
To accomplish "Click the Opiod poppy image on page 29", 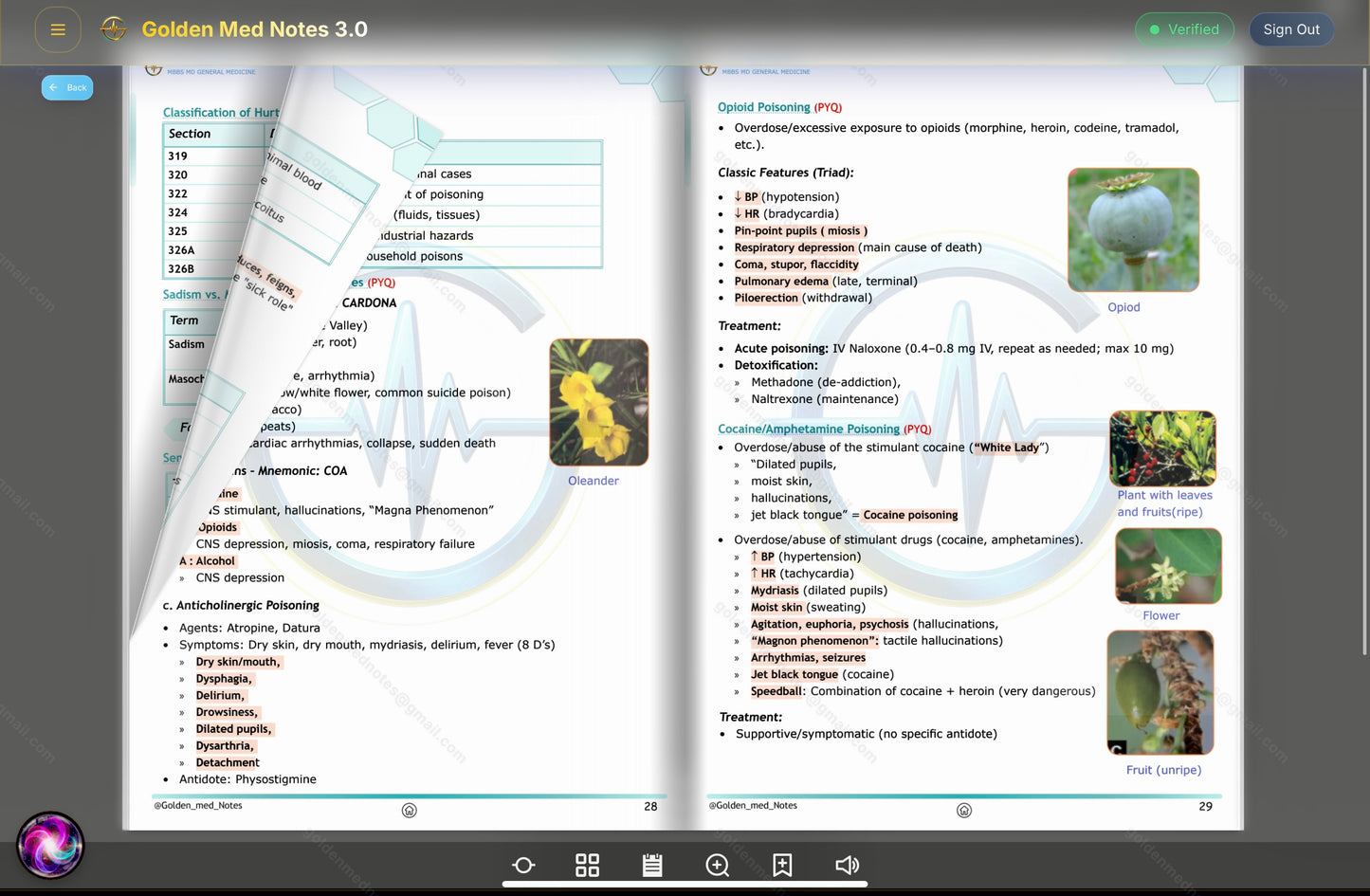I will click(x=1132, y=229).
